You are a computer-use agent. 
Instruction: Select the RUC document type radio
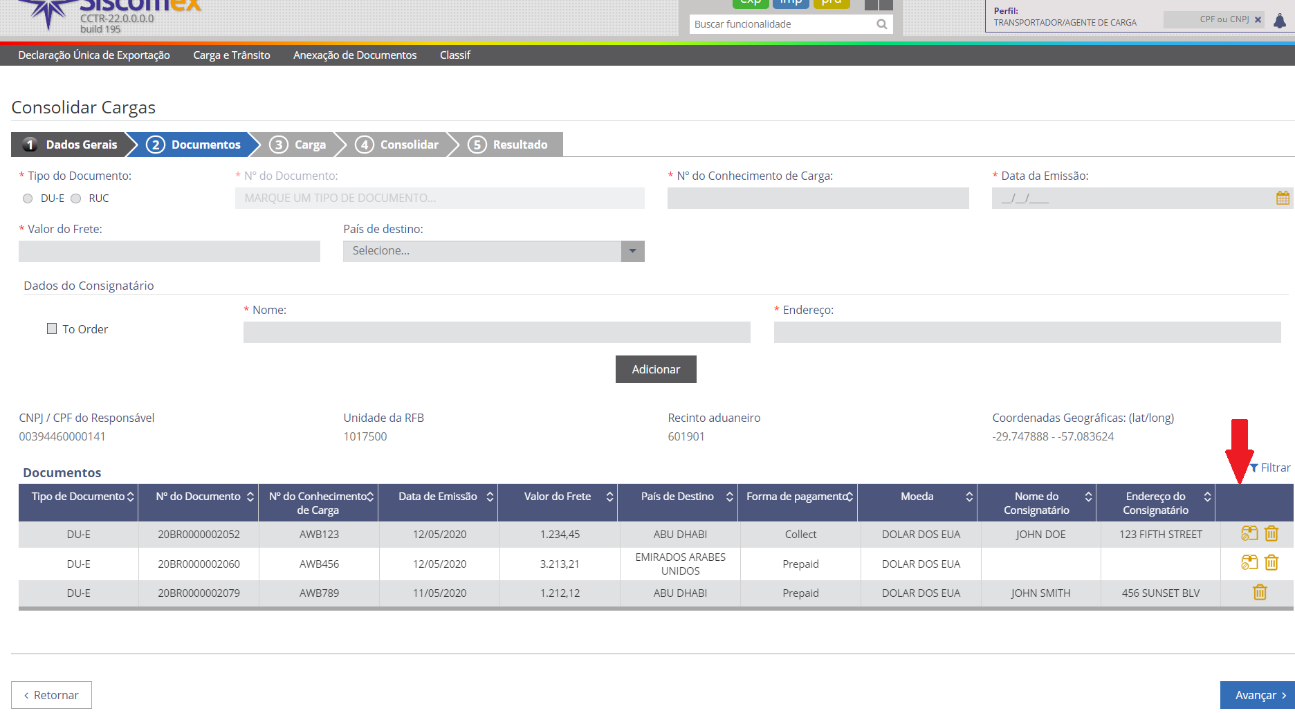(75, 198)
